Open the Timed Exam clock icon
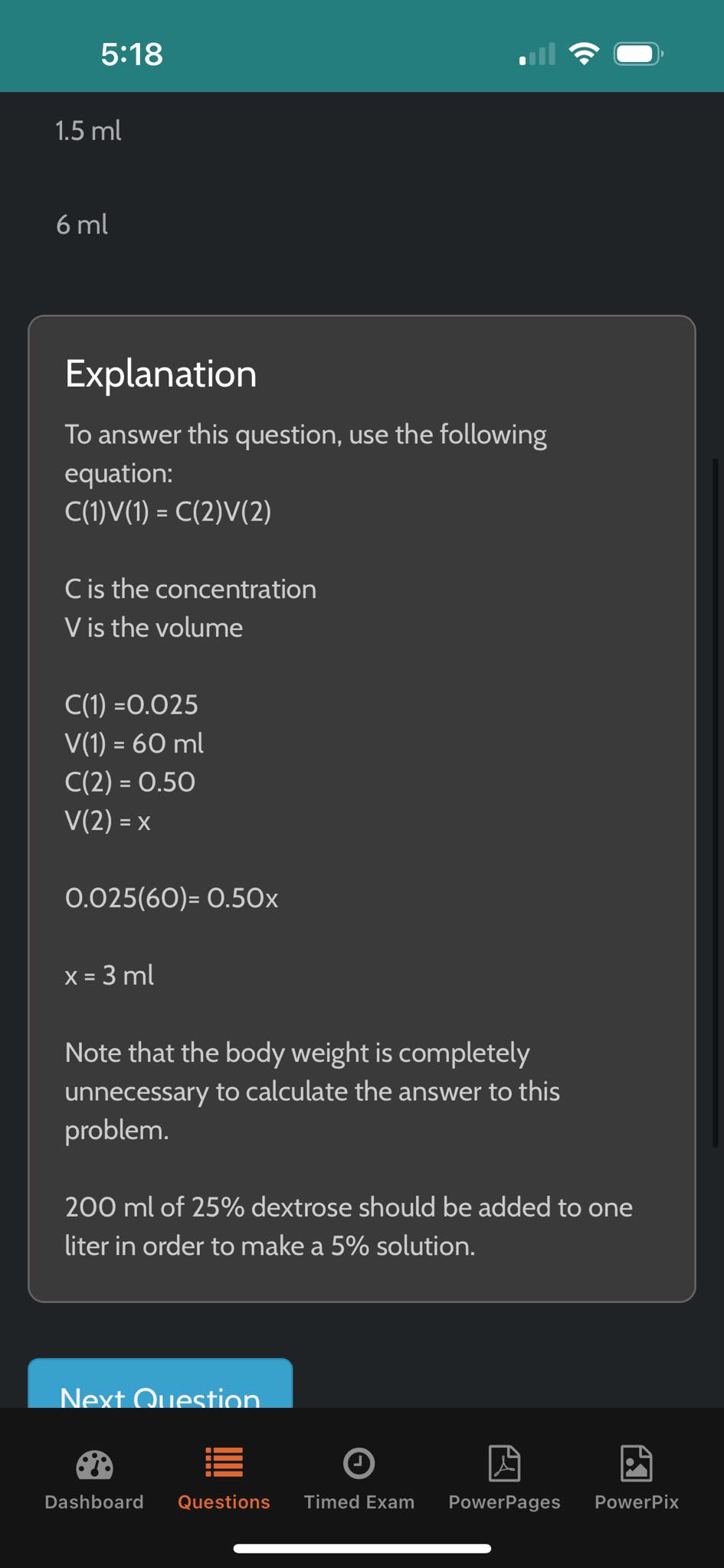 (359, 1463)
